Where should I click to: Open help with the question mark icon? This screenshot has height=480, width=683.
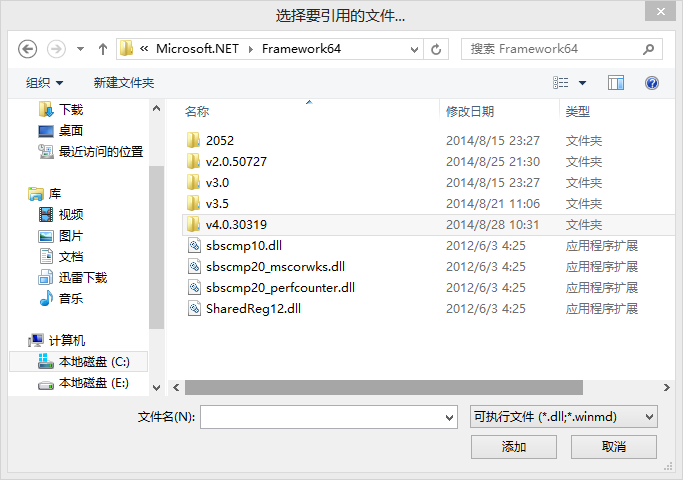click(x=652, y=83)
